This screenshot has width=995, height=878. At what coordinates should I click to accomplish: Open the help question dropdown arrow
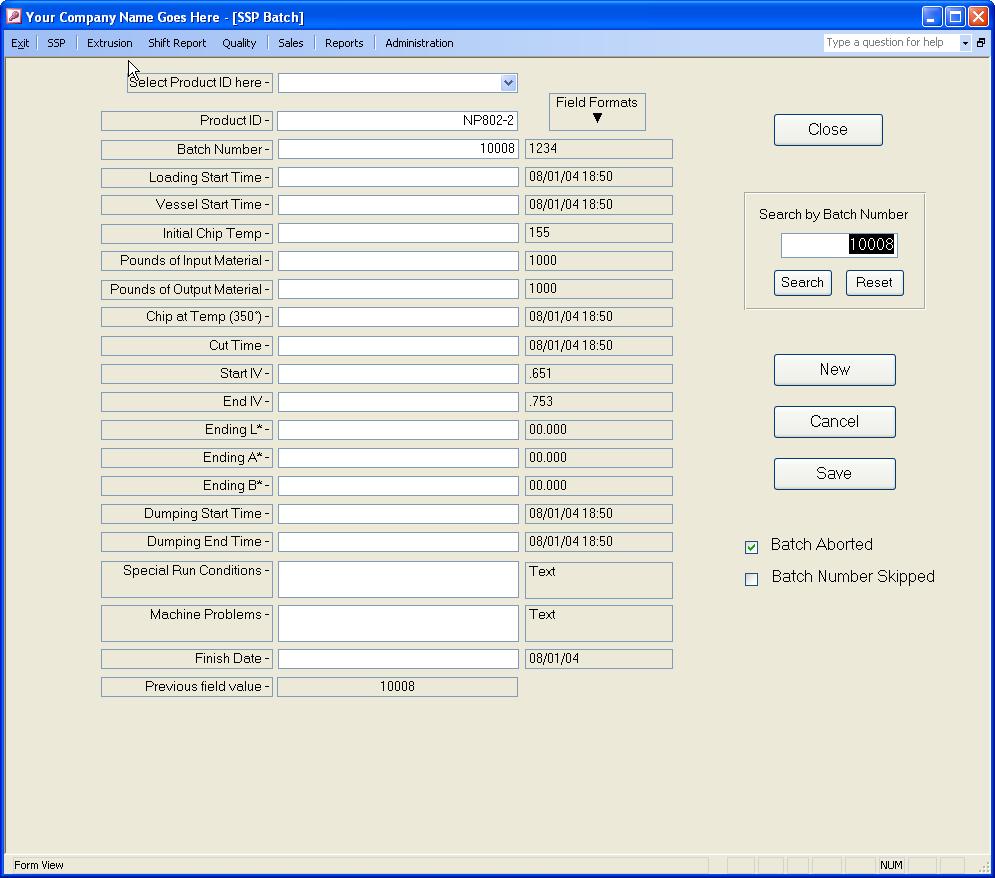[x=965, y=43]
